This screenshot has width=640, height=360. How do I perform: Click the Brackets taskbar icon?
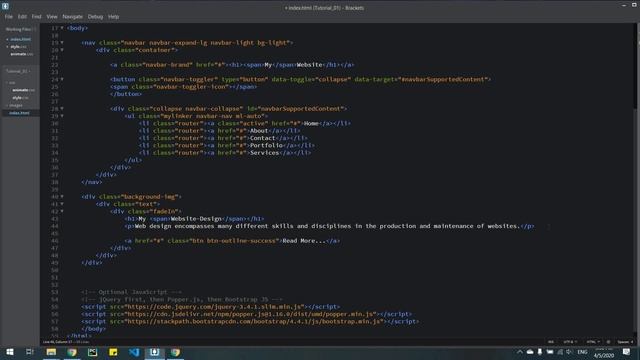click(154, 352)
